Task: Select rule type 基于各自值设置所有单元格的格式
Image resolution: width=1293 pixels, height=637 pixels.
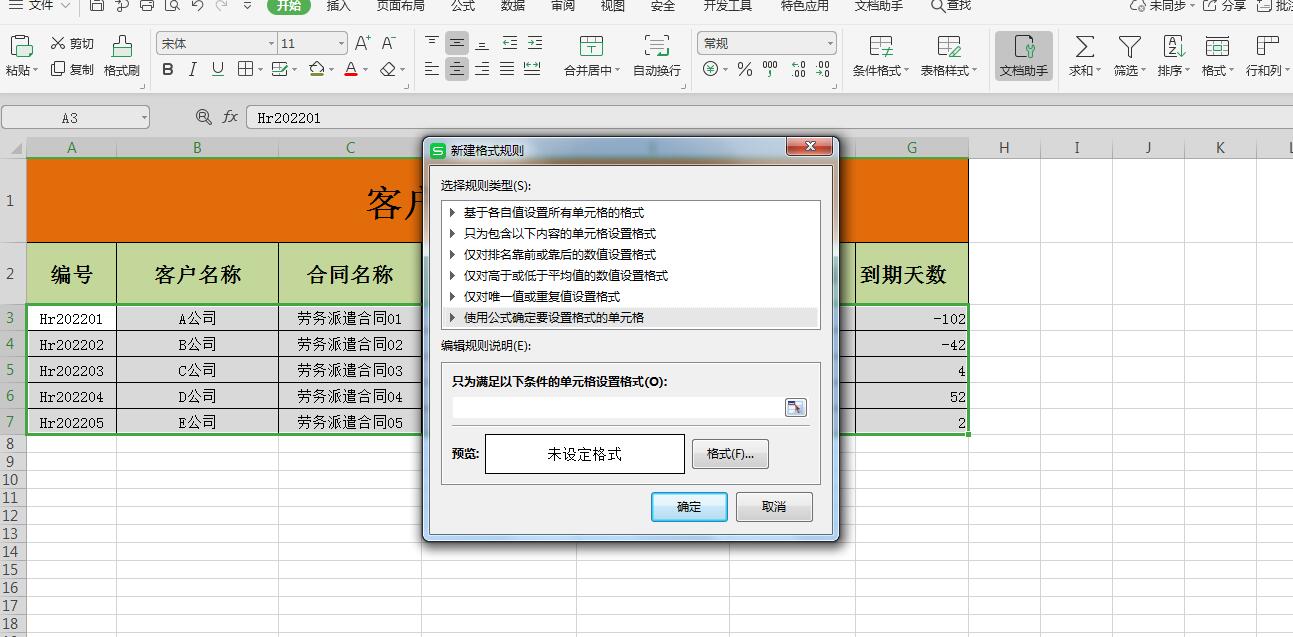Action: (631, 212)
